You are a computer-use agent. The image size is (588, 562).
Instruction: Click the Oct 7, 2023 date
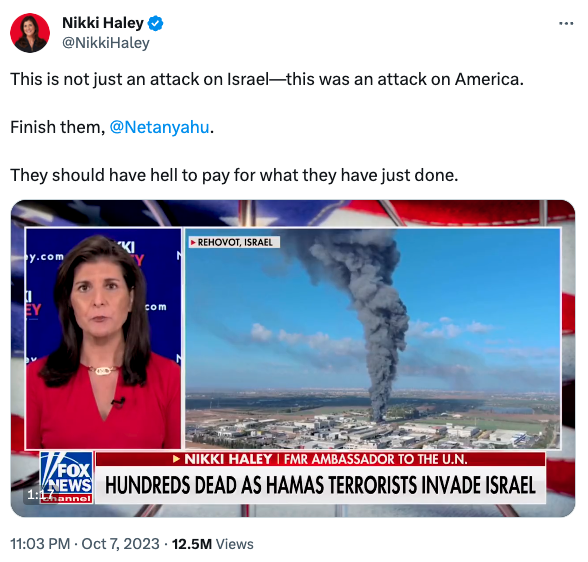pyautogui.click(x=120, y=544)
